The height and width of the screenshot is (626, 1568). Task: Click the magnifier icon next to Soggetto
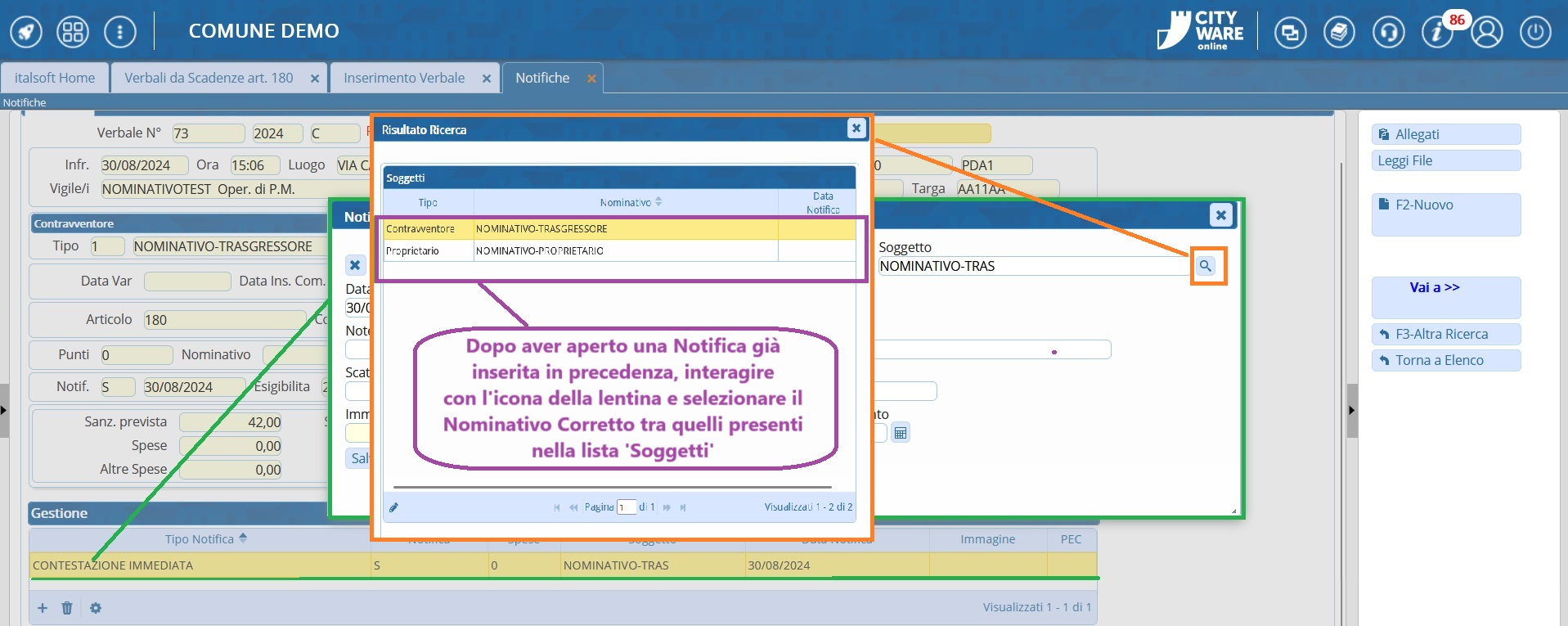click(x=1206, y=266)
